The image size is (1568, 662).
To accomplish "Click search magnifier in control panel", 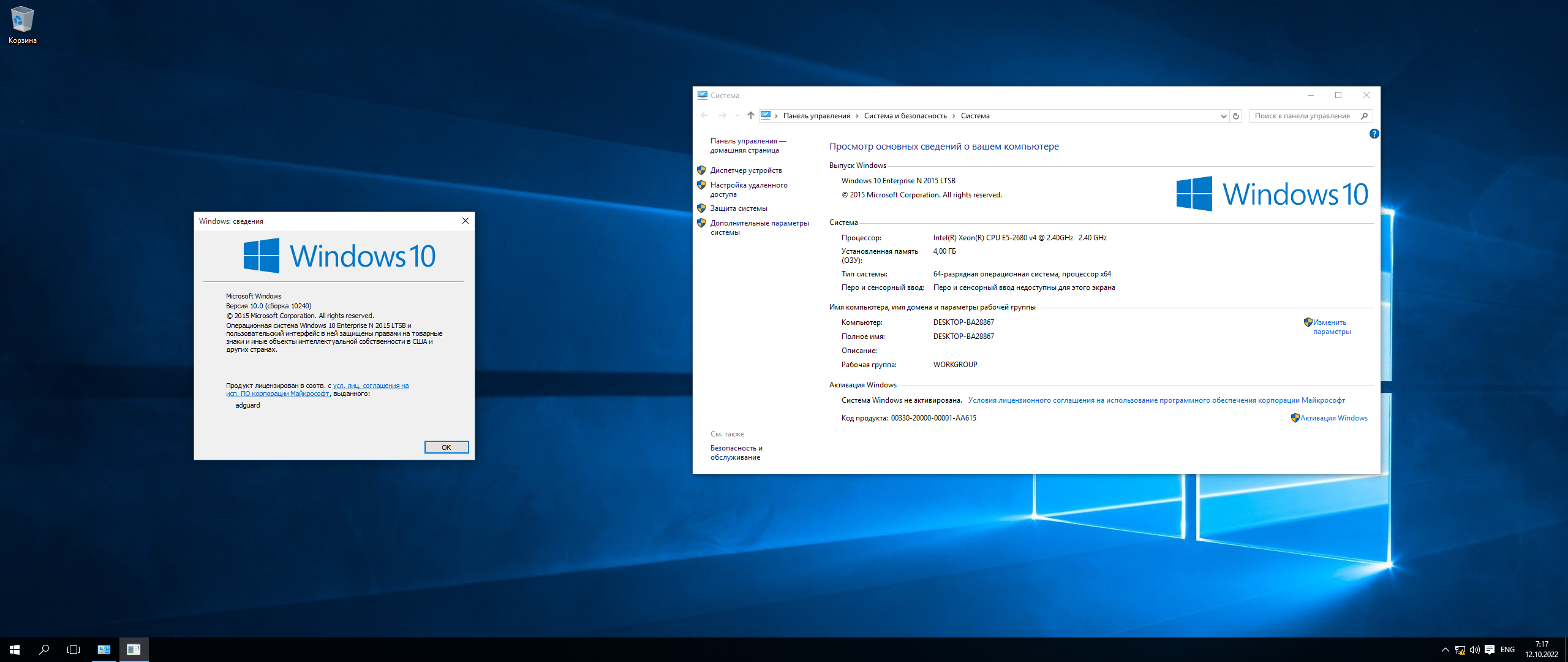I will 1364,116.
